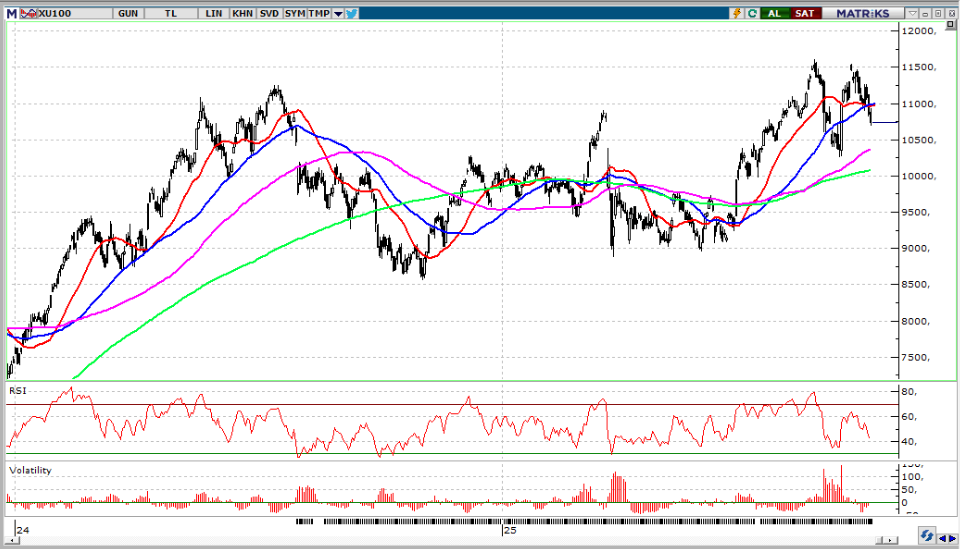Toggle the LIN linear scale option
The image size is (960, 549).
pos(214,13)
